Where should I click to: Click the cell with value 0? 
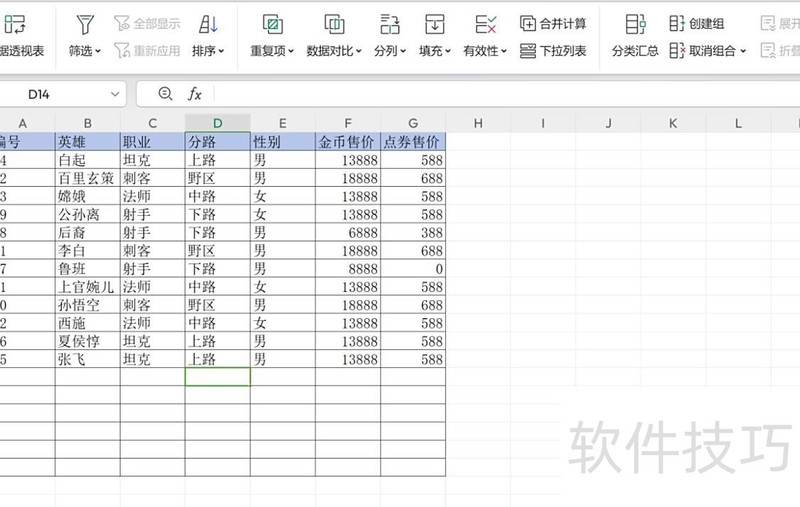(413, 269)
